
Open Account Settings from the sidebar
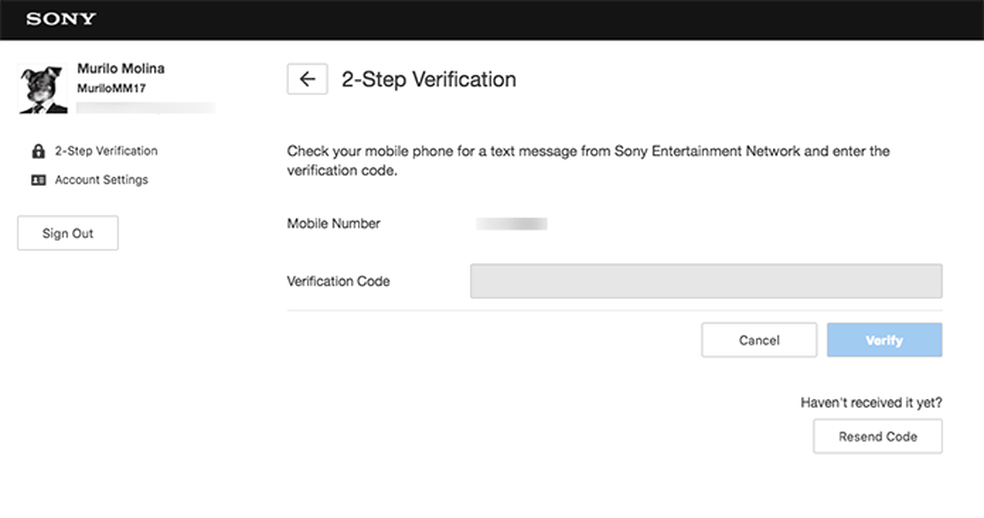pyautogui.click(x=101, y=180)
